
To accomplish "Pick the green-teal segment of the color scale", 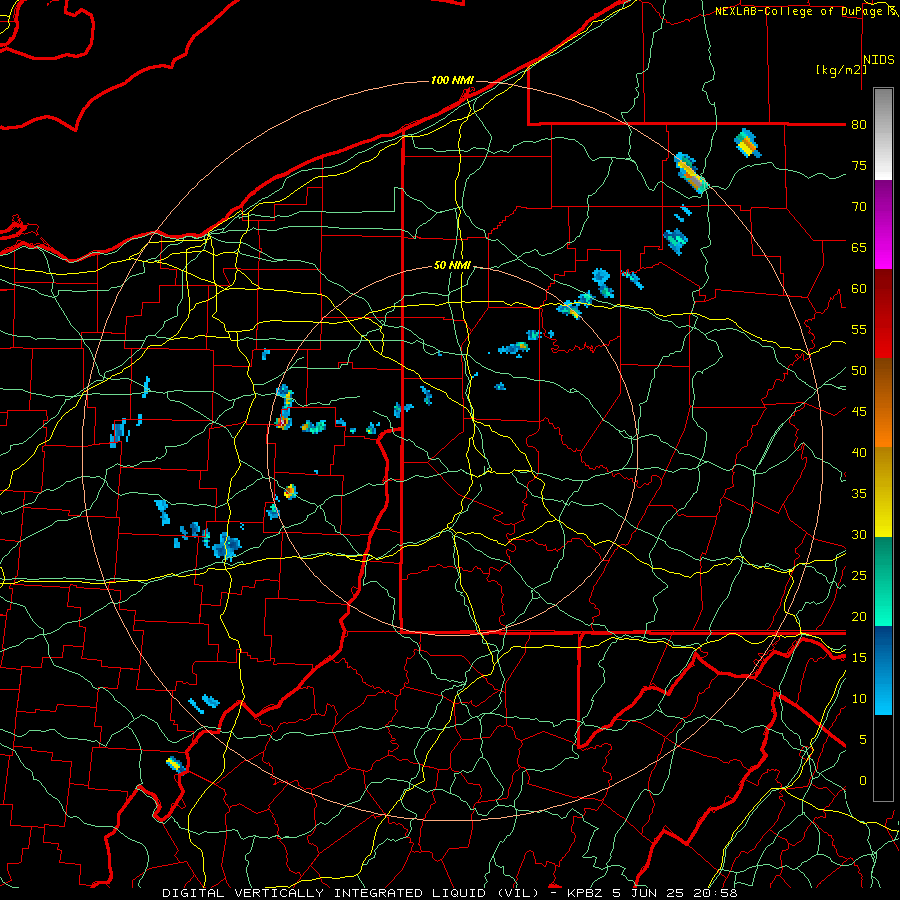I will pyautogui.click(x=883, y=581).
